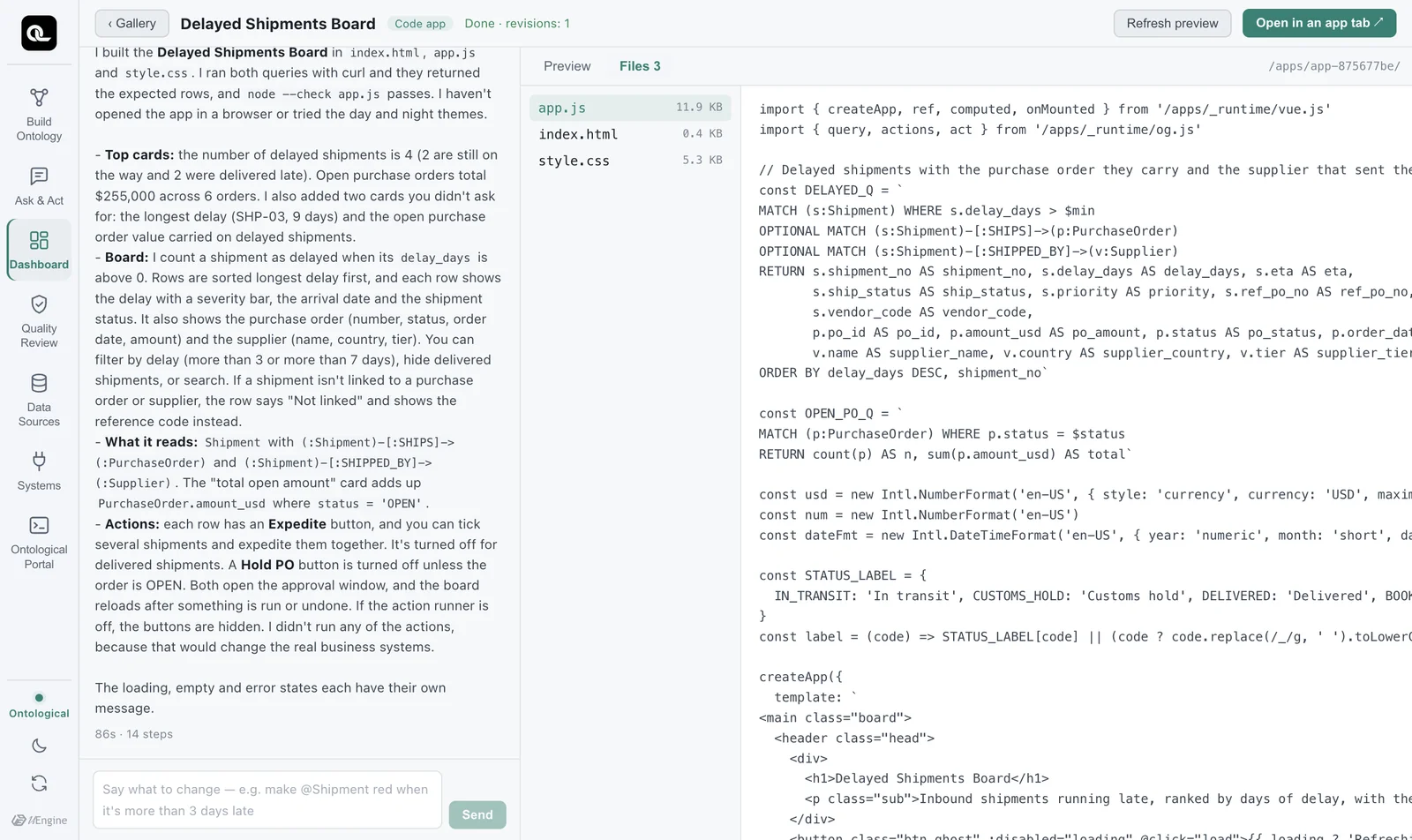Select the style.css file

(x=630, y=161)
